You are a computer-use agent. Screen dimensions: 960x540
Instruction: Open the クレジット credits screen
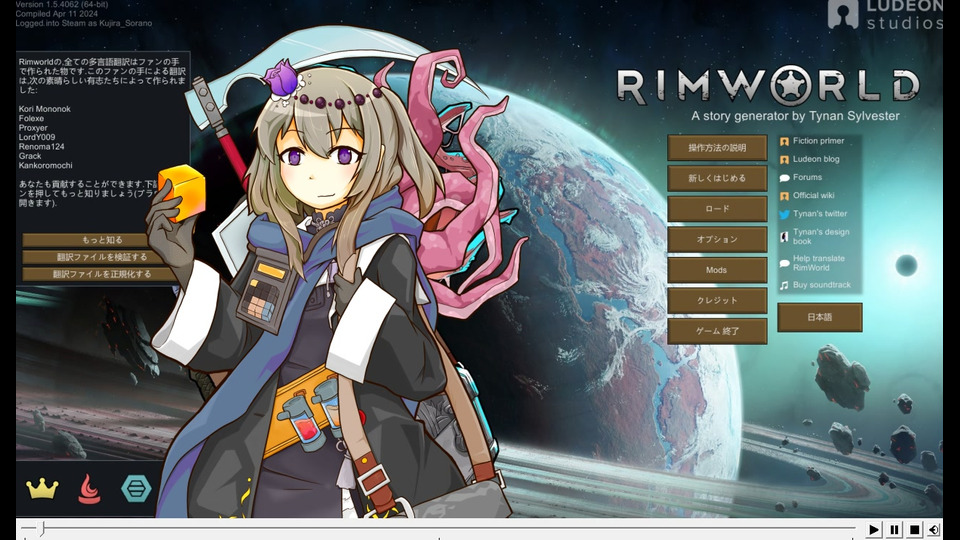tap(717, 301)
